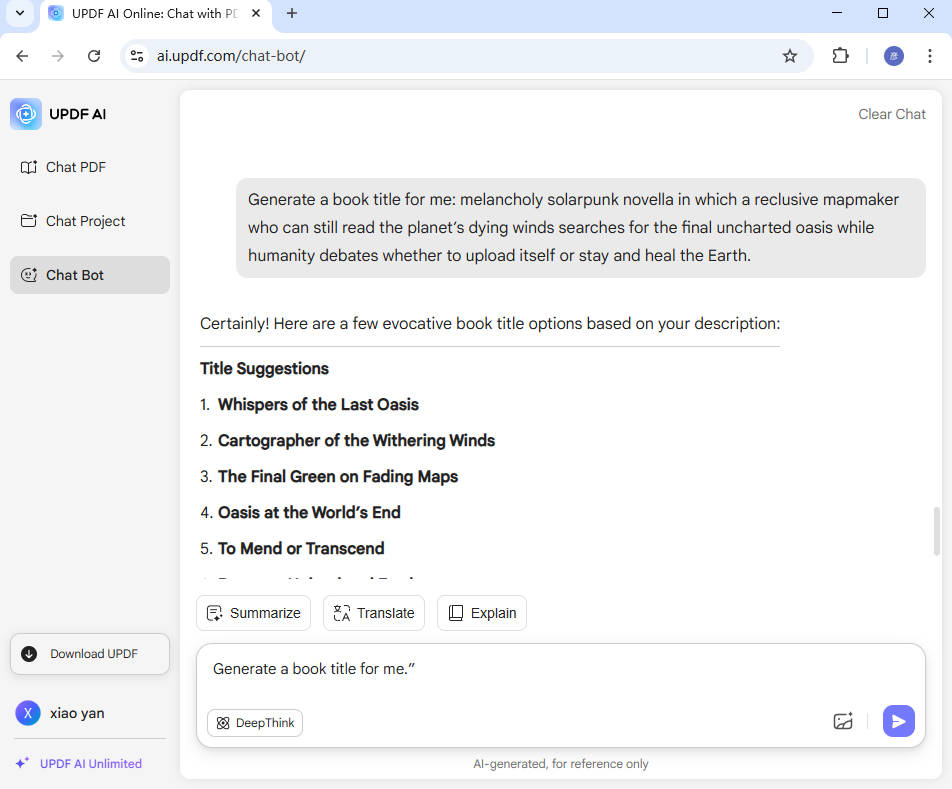Screen dimensions: 952x789
Task: Send the message with the arrow button
Action: point(899,721)
